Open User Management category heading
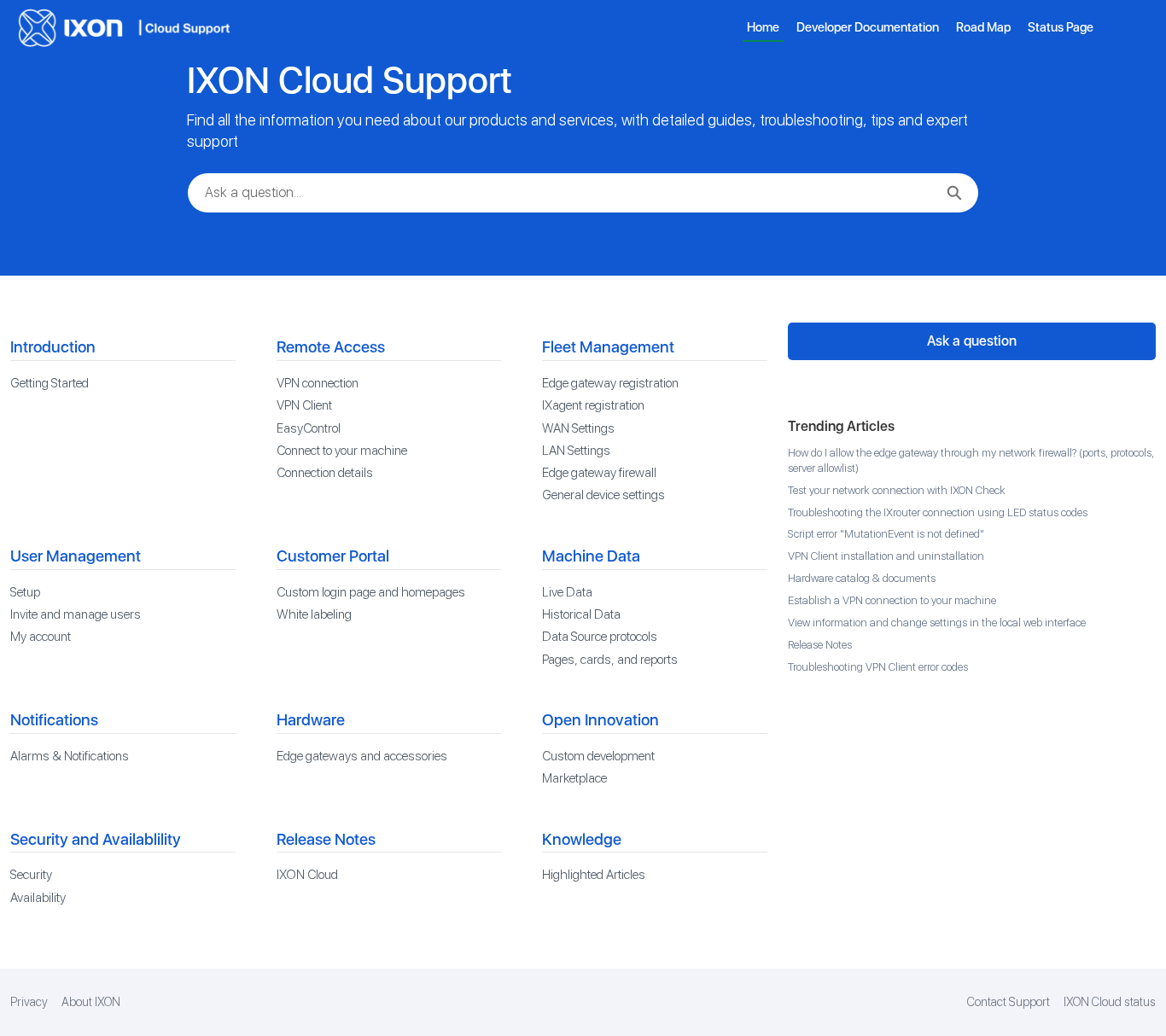Image resolution: width=1166 pixels, height=1036 pixels. click(x=75, y=556)
